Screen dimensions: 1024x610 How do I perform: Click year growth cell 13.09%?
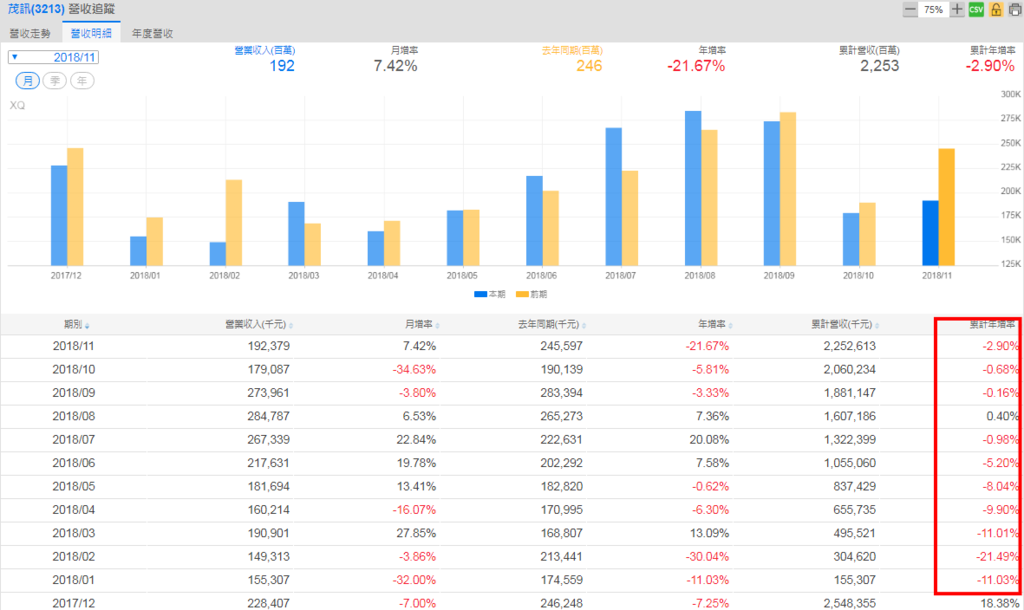(x=709, y=534)
